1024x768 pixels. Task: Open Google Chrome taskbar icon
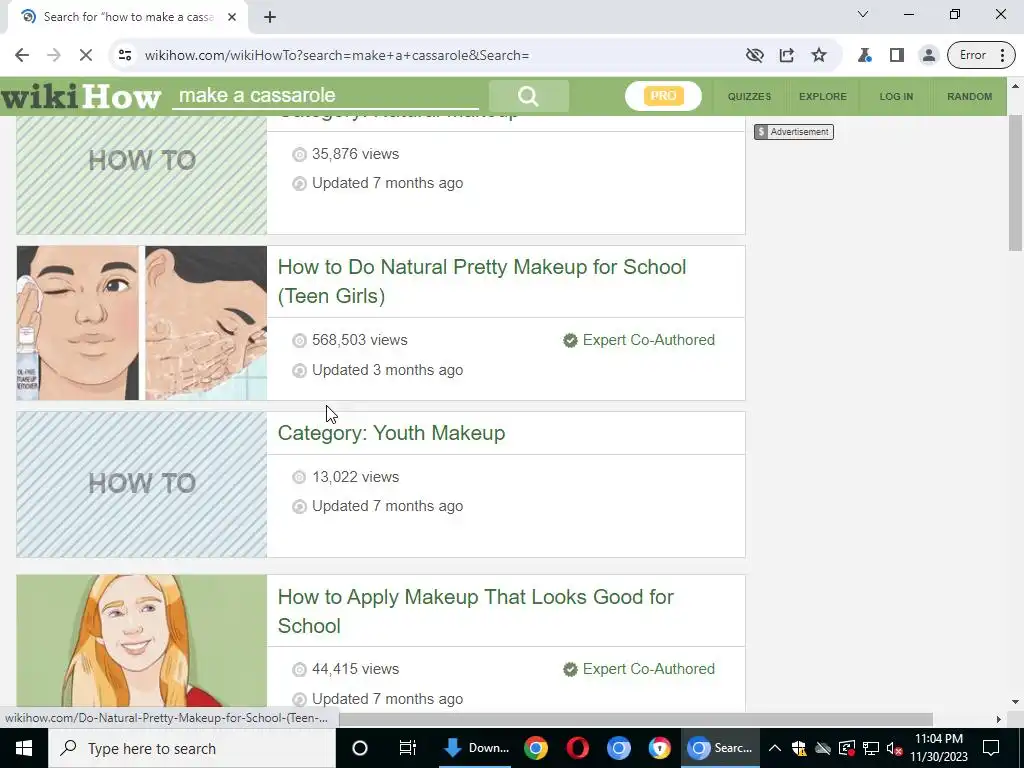pos(536,748)
